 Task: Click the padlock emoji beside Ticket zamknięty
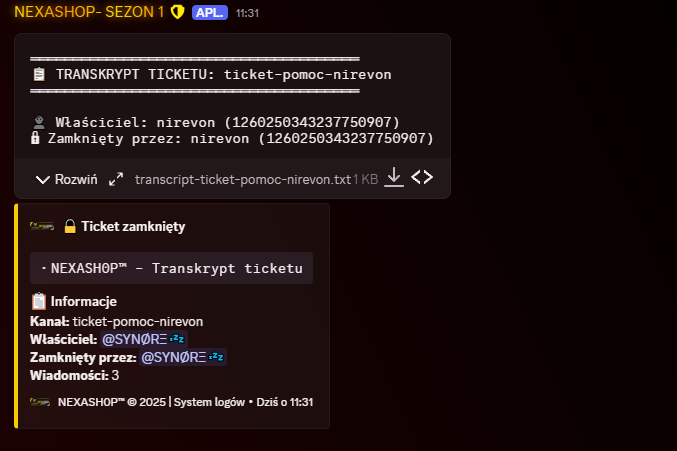(70, 226)
